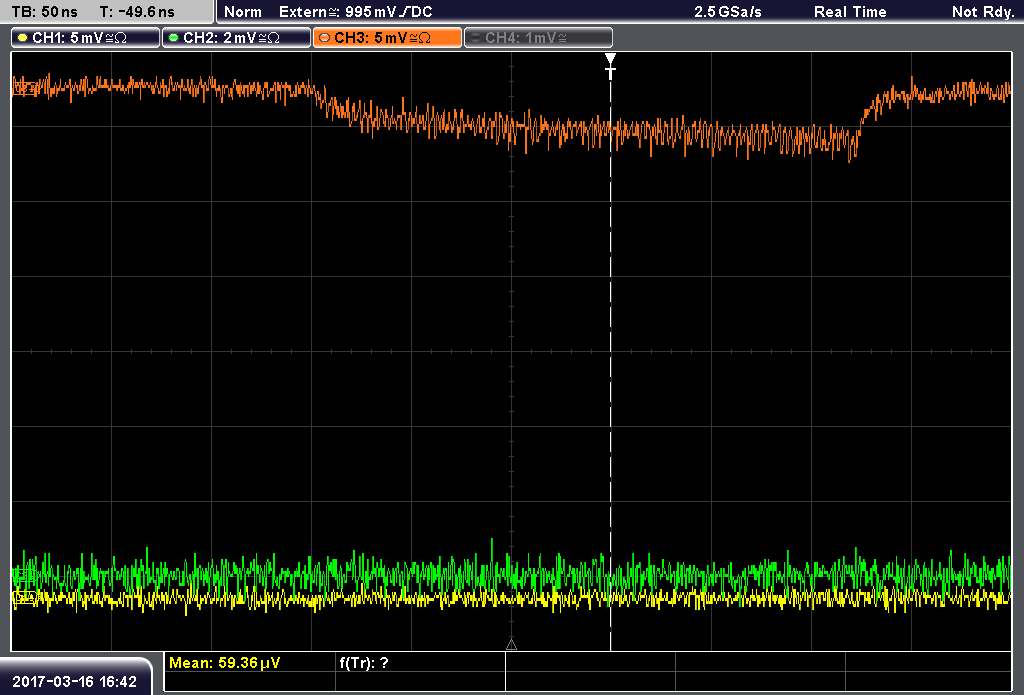Click the Not Rdy. status indicator
The image size is (1024, 695).
[983, 12]
